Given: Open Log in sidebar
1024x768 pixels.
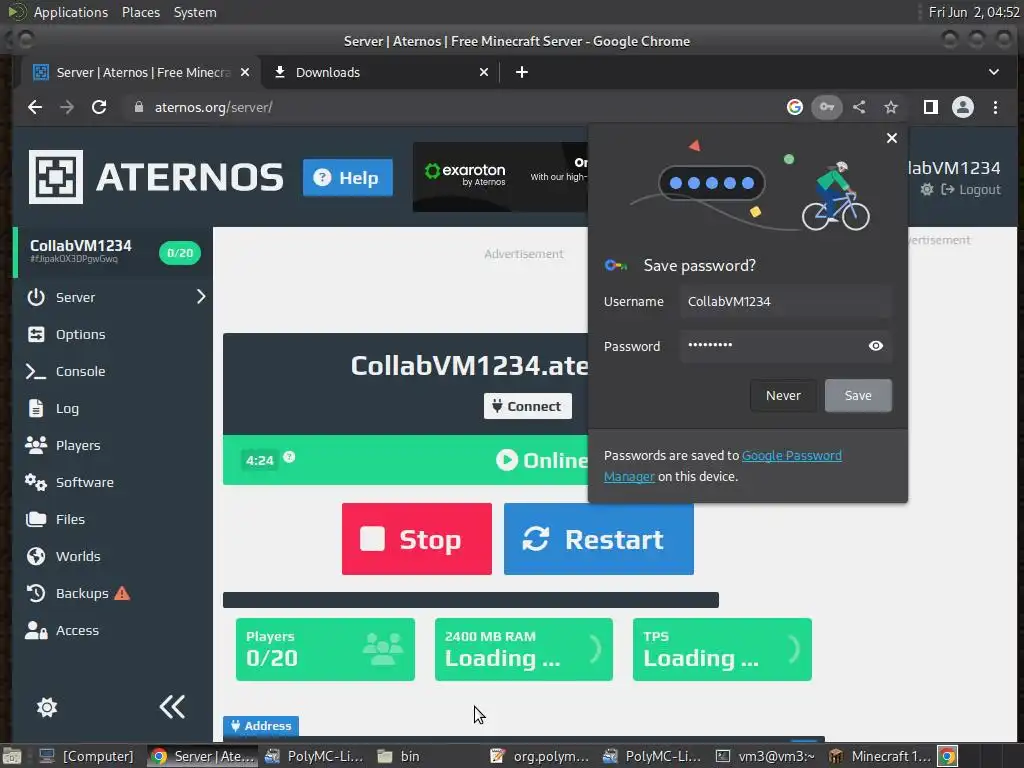Looking at the screenshot, I should [x=67, y=409].
